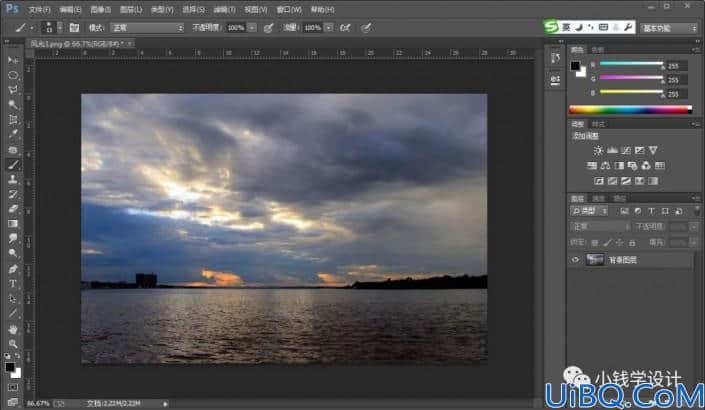Image resolution: width=705 pixels, height=410 pixels.
Task: Select the Hand tool
Action: 13,330
